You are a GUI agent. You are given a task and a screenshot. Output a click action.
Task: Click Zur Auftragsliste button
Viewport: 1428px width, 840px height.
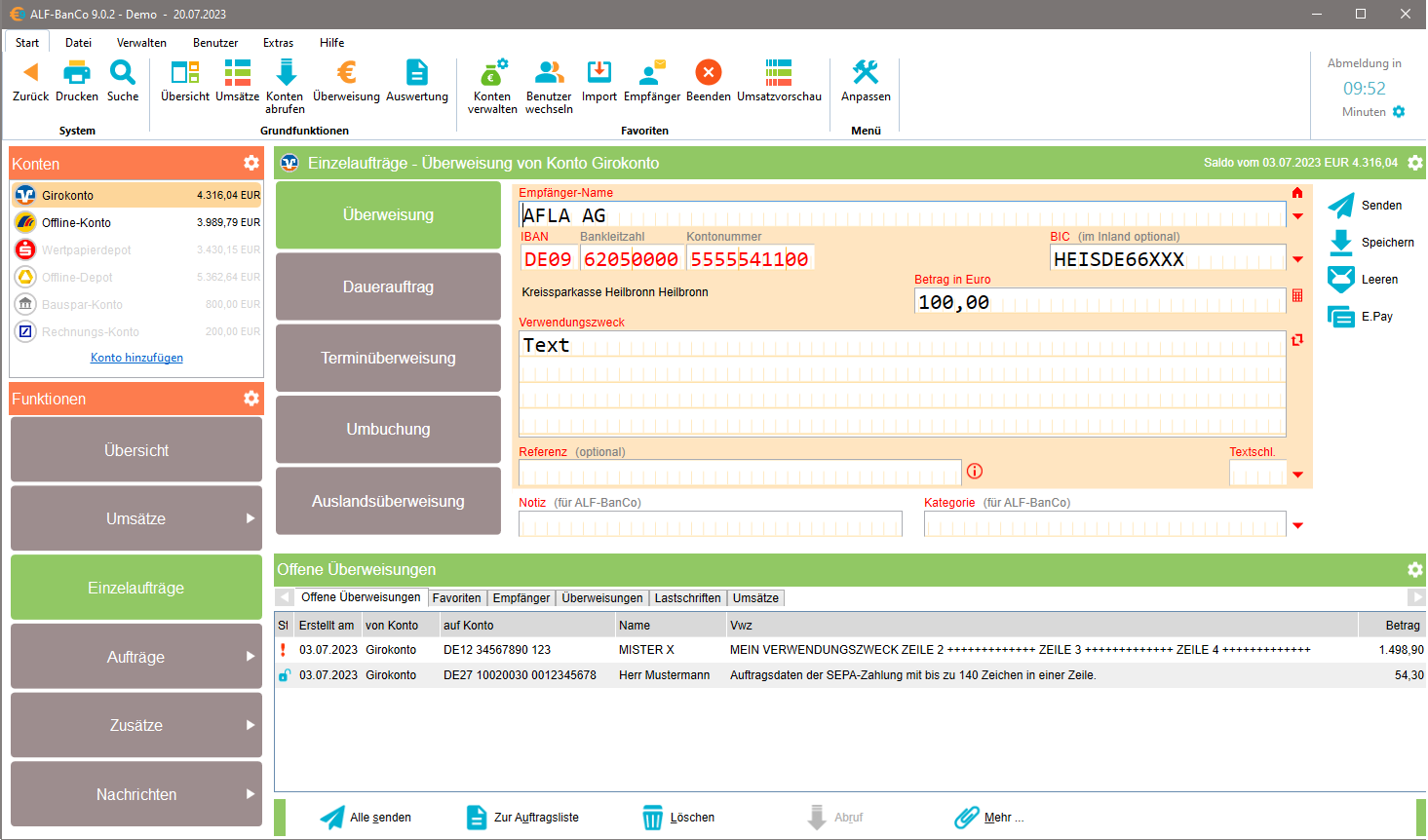[522, 818]
